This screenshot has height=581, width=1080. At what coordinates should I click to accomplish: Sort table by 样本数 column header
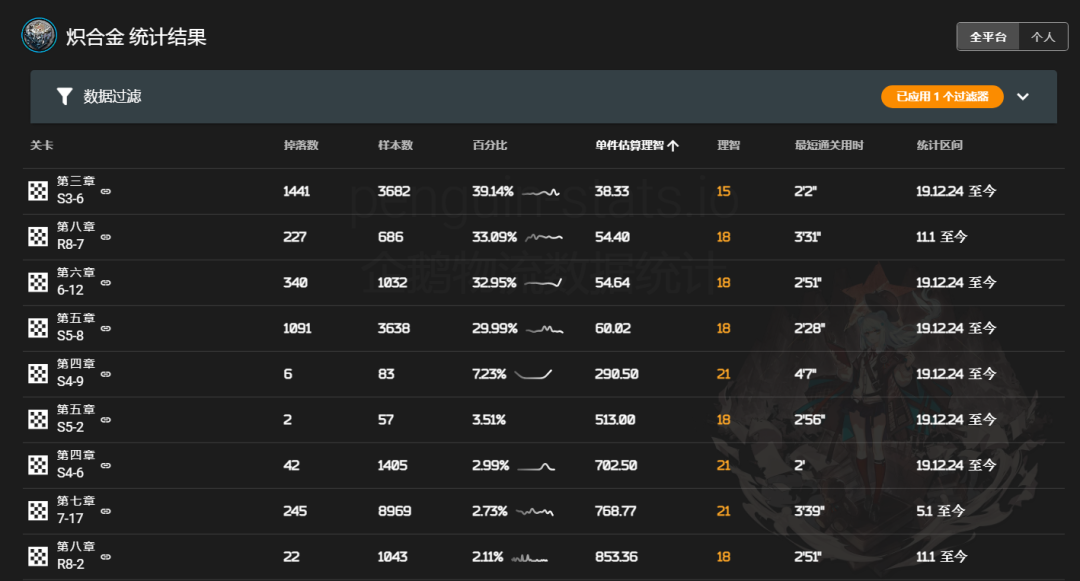[395, 146]
